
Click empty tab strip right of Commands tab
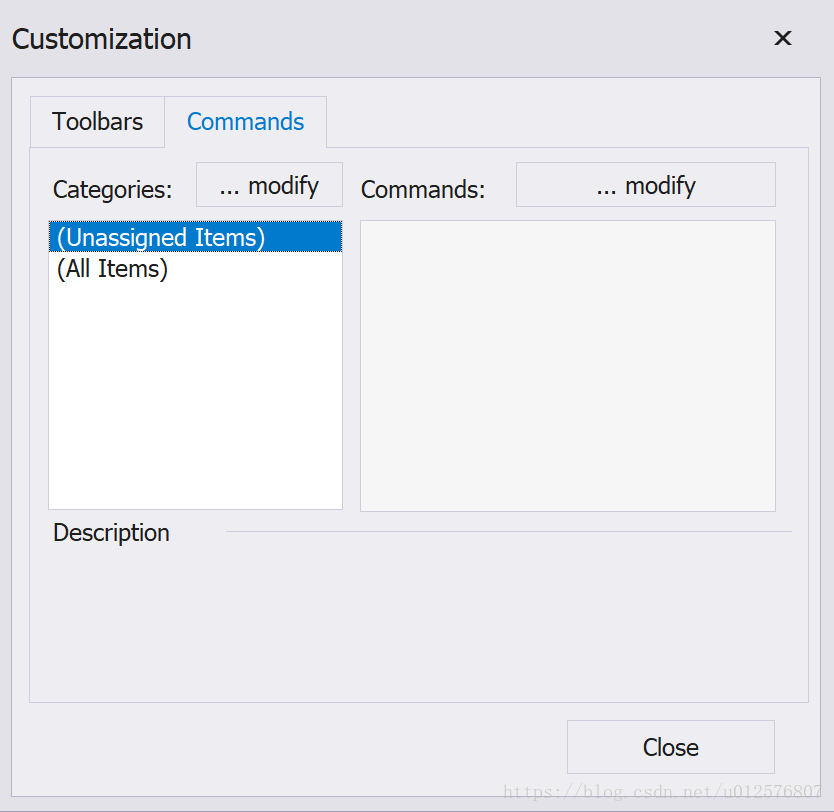(x=568, y=122)
